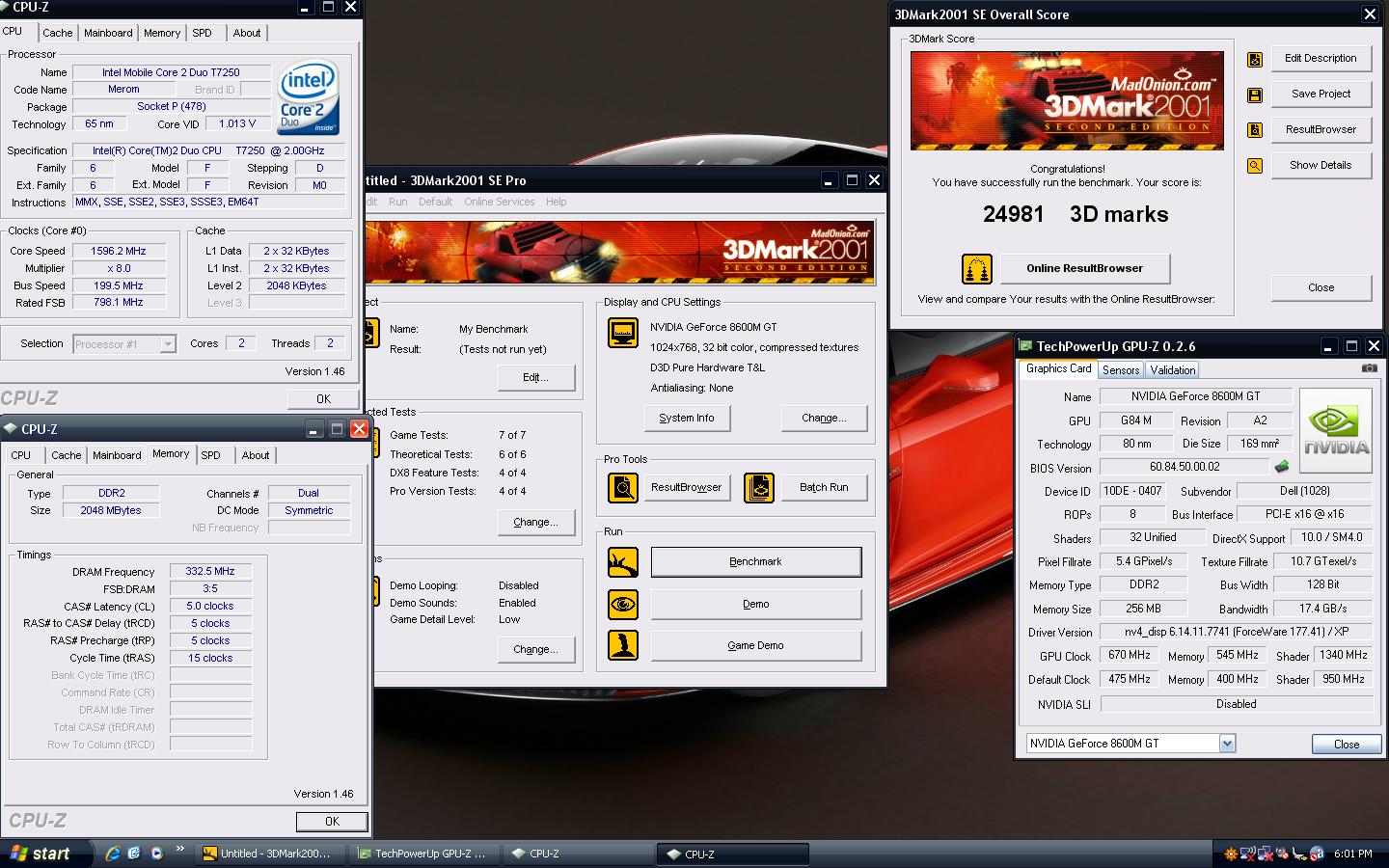Open the Help menu in 3DMark2001
The height and width of the screenshot is (868, 1389).
click(557, 202)
